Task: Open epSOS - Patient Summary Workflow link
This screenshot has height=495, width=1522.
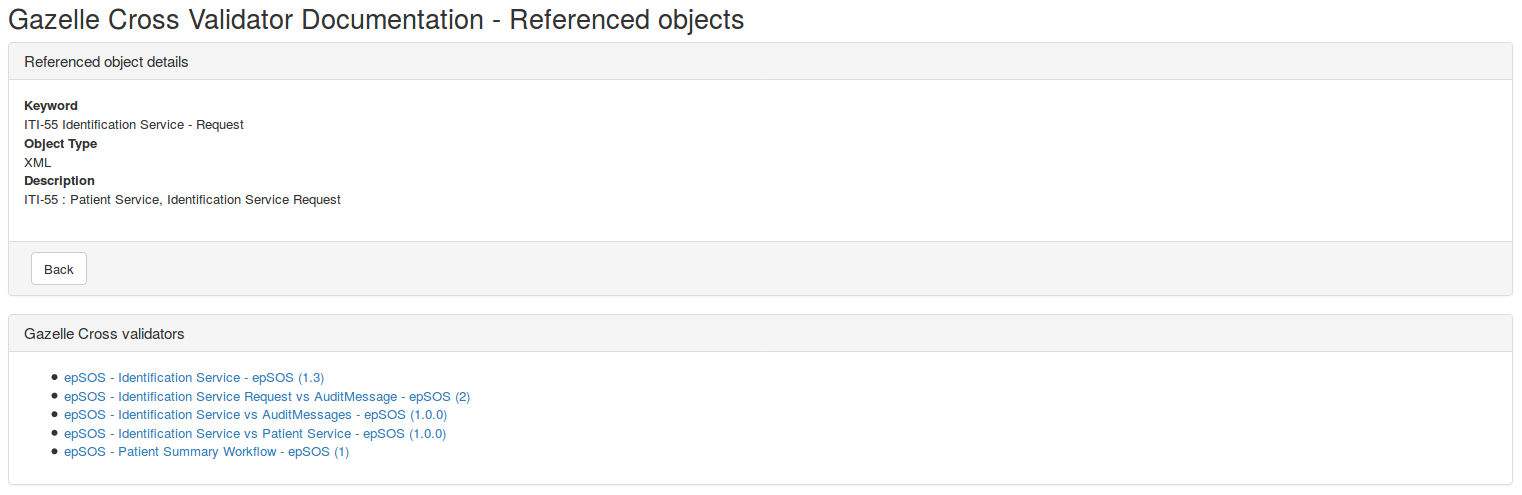Action: (206, 452)
